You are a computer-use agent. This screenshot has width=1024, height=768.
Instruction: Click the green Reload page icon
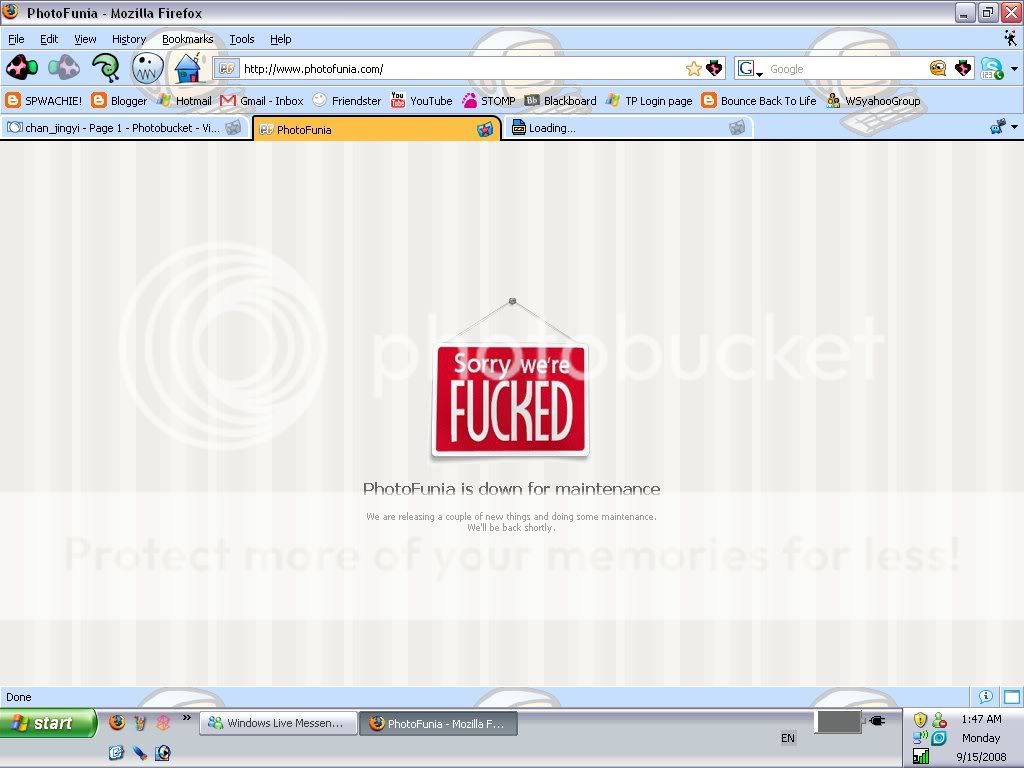[x=105, y=67]
